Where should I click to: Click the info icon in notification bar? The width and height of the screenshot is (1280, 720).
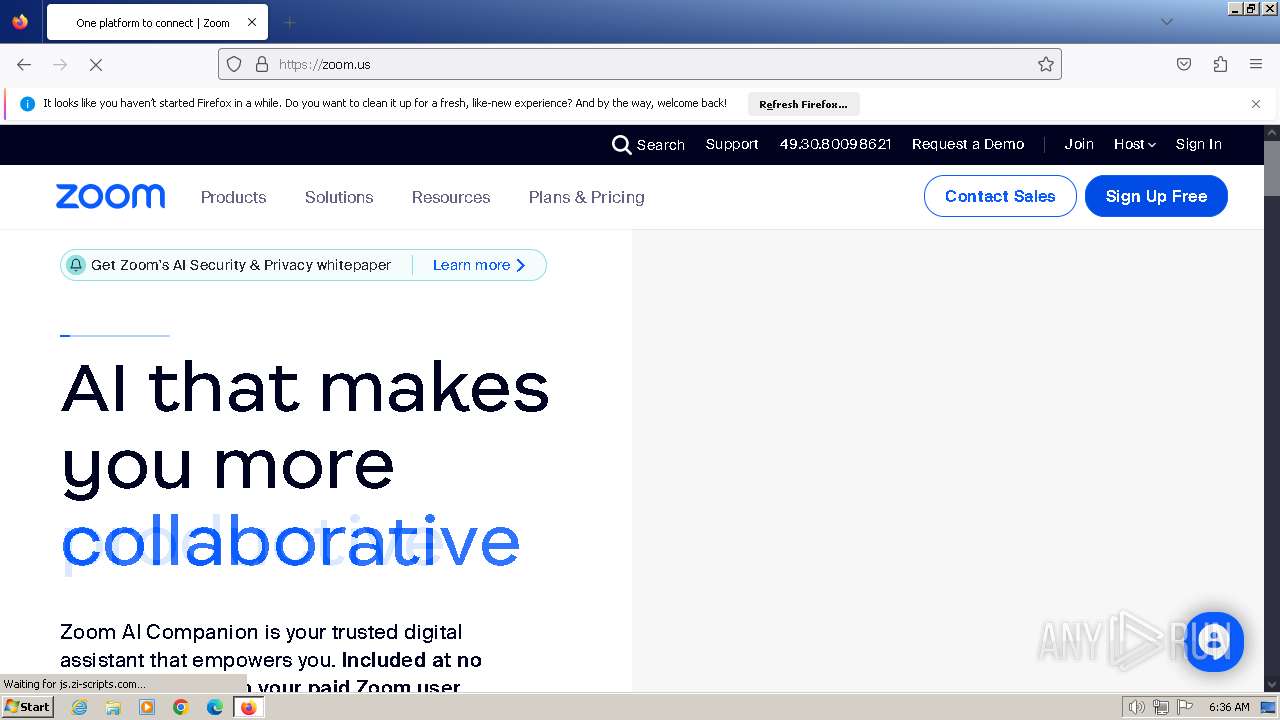pyautogui.click(x=27, y=104)
